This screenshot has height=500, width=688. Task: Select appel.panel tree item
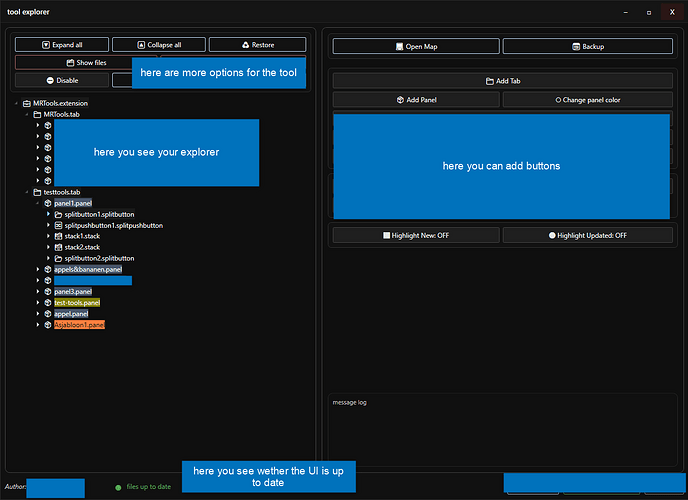click(71, 314)
